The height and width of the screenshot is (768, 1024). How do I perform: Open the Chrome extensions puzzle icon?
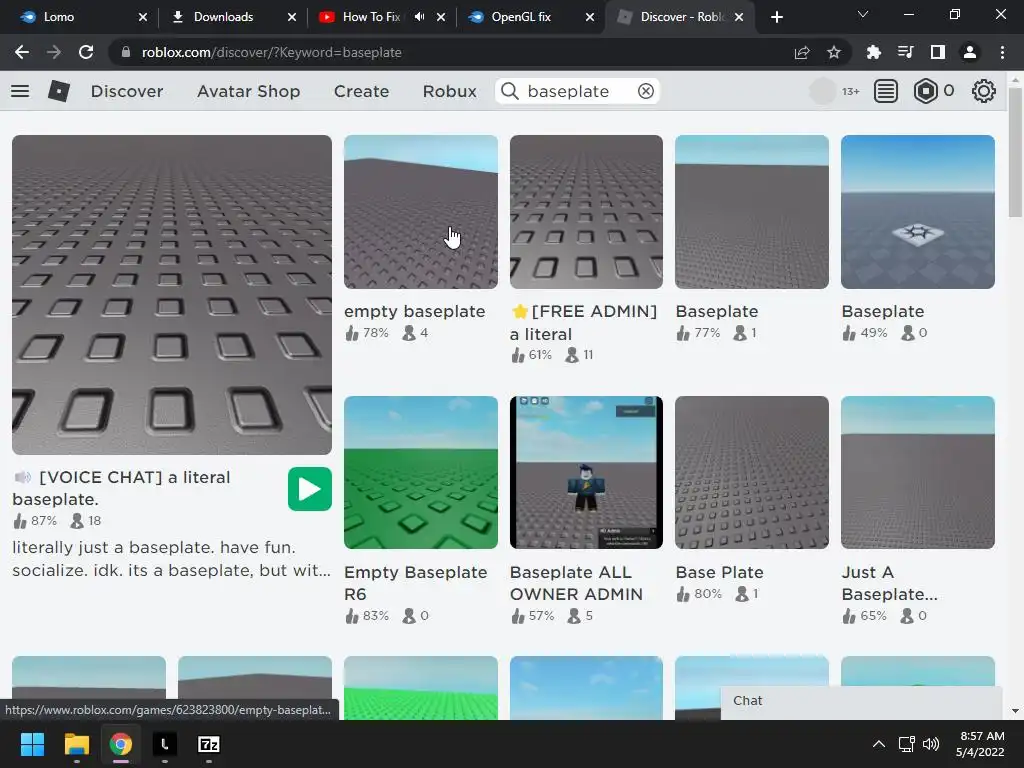pyautogui.click(x=874, y=52)
